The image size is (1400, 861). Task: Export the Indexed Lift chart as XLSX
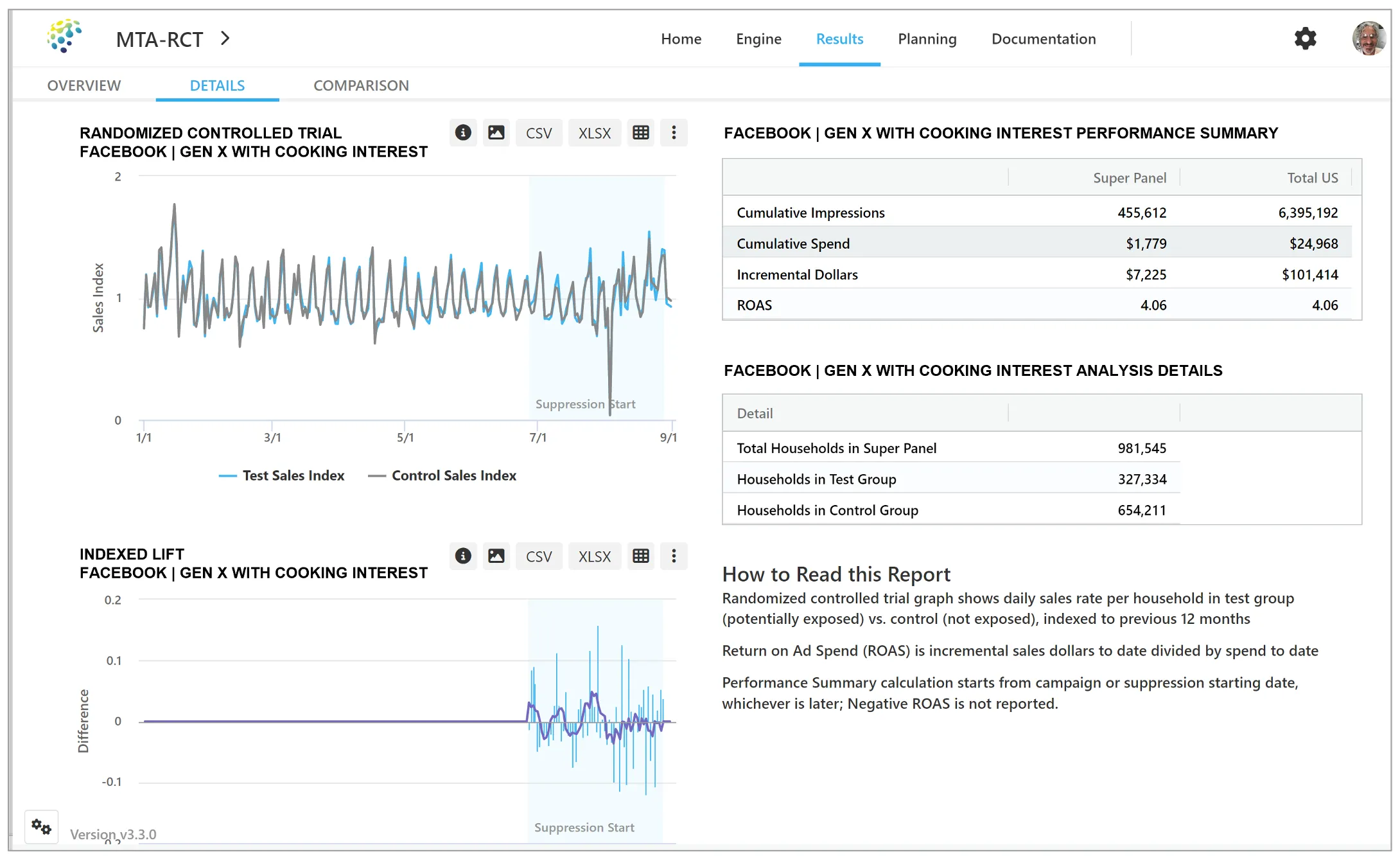[x=594, y=556]
